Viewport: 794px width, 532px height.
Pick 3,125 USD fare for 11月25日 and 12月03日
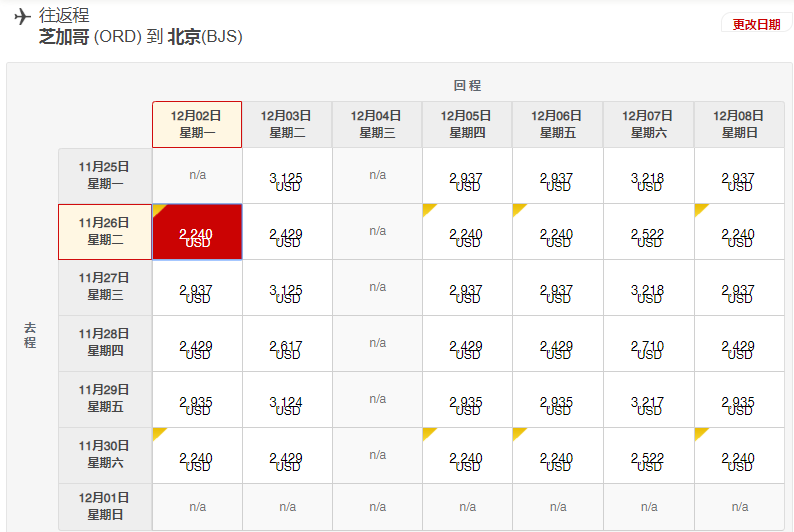[x=287, y=176]
